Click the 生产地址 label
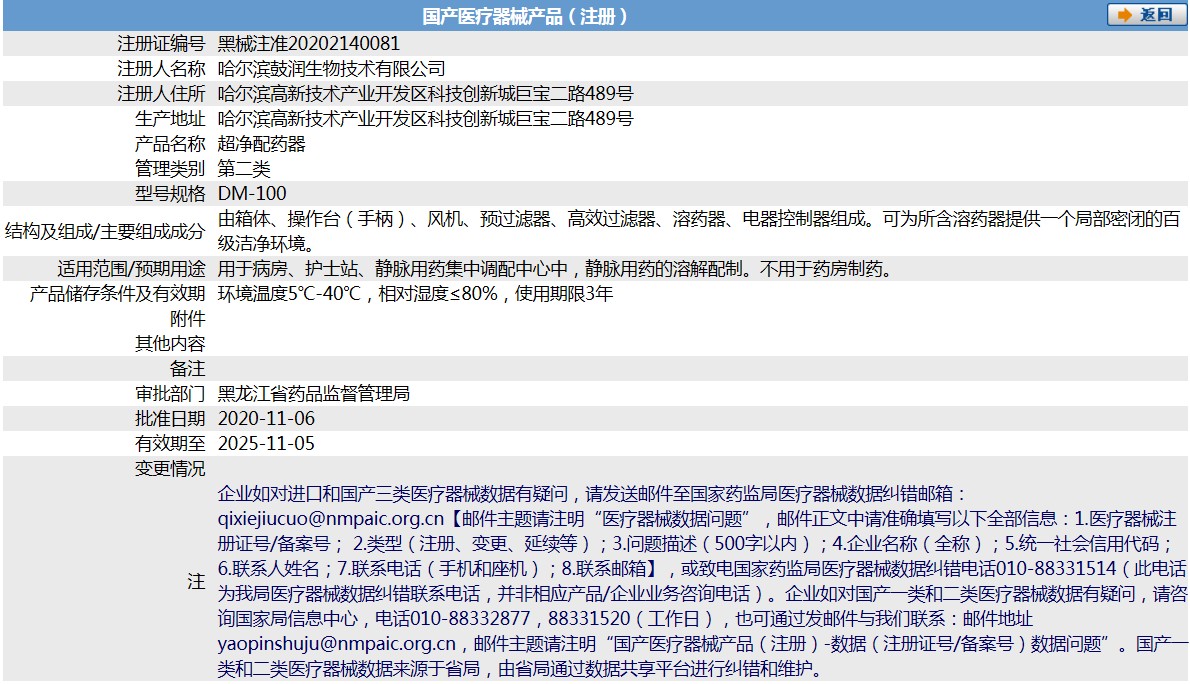1190x684 pixels. pos(170,118)
